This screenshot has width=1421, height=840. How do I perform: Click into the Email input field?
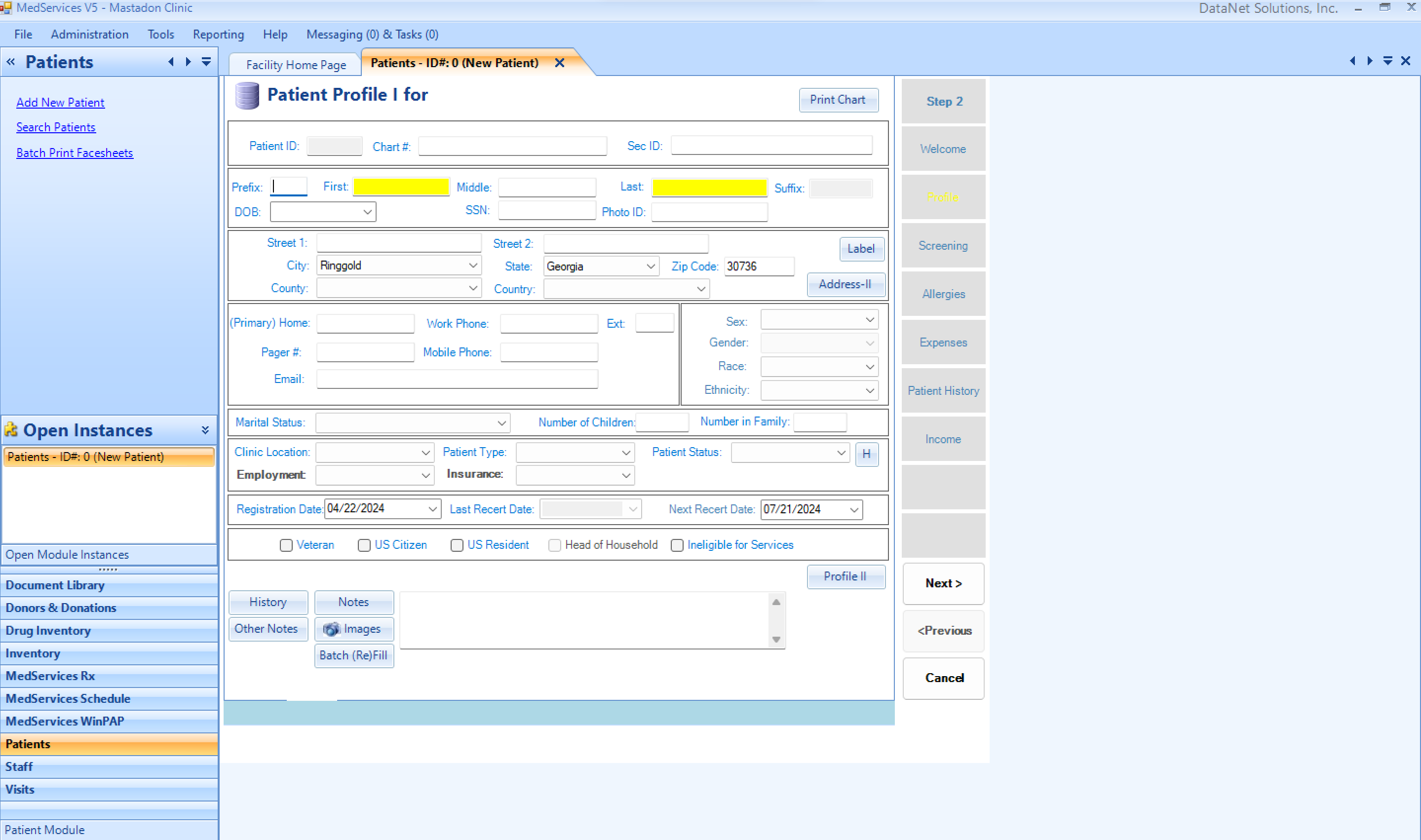[457, 379]
